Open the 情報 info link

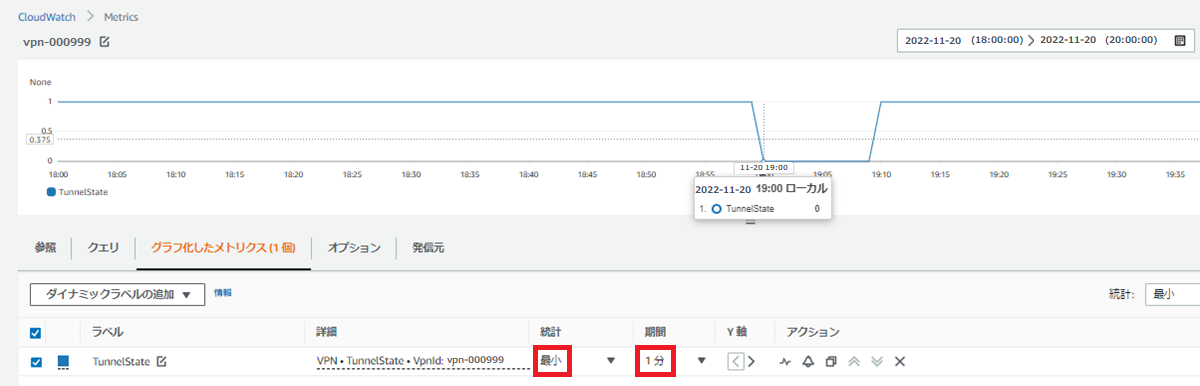(223, 293)
